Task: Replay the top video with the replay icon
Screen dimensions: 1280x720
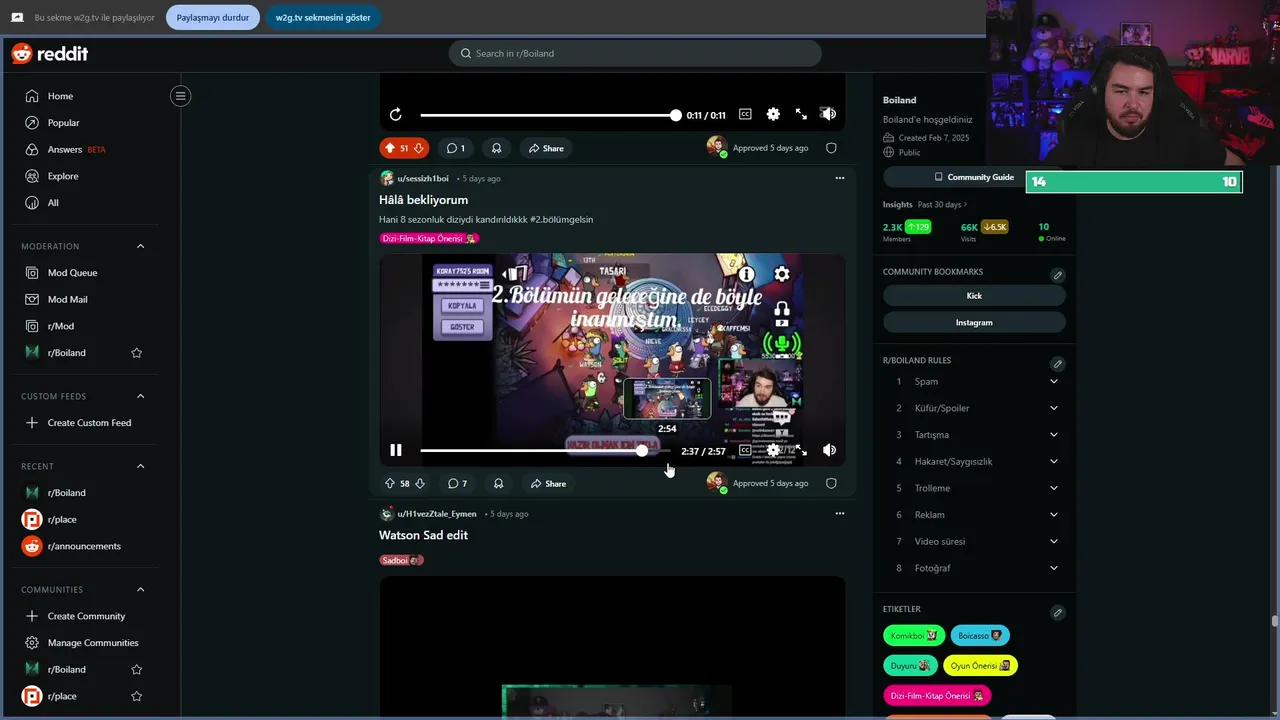Action: click(396, 115)
